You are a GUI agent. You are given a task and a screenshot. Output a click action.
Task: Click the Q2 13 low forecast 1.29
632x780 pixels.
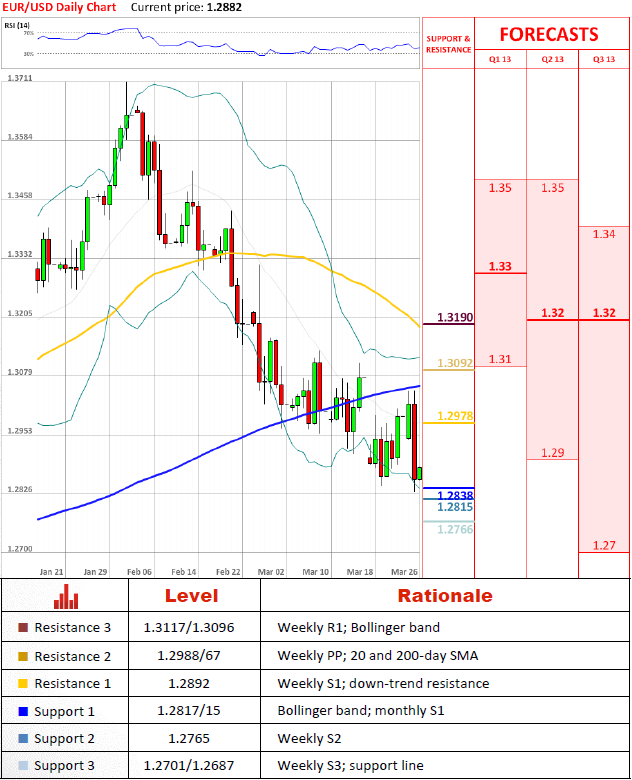pos(553,453)
